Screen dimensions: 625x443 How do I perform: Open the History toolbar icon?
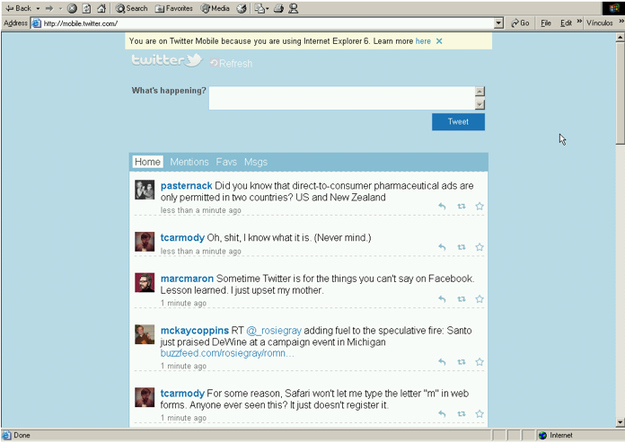tap(242, 8)
